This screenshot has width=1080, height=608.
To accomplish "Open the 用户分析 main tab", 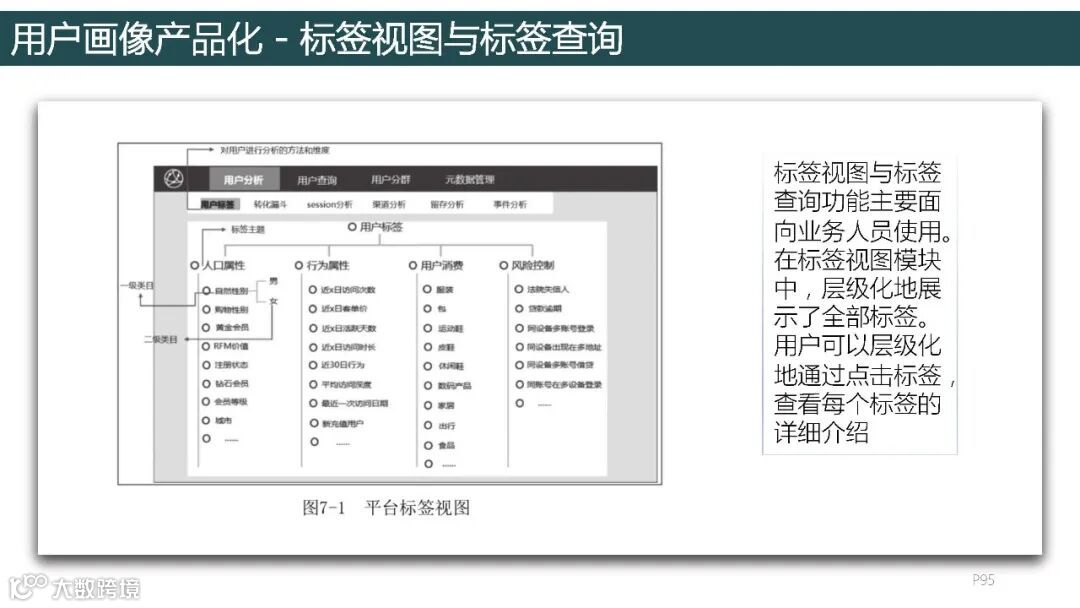I will [244, 179].
